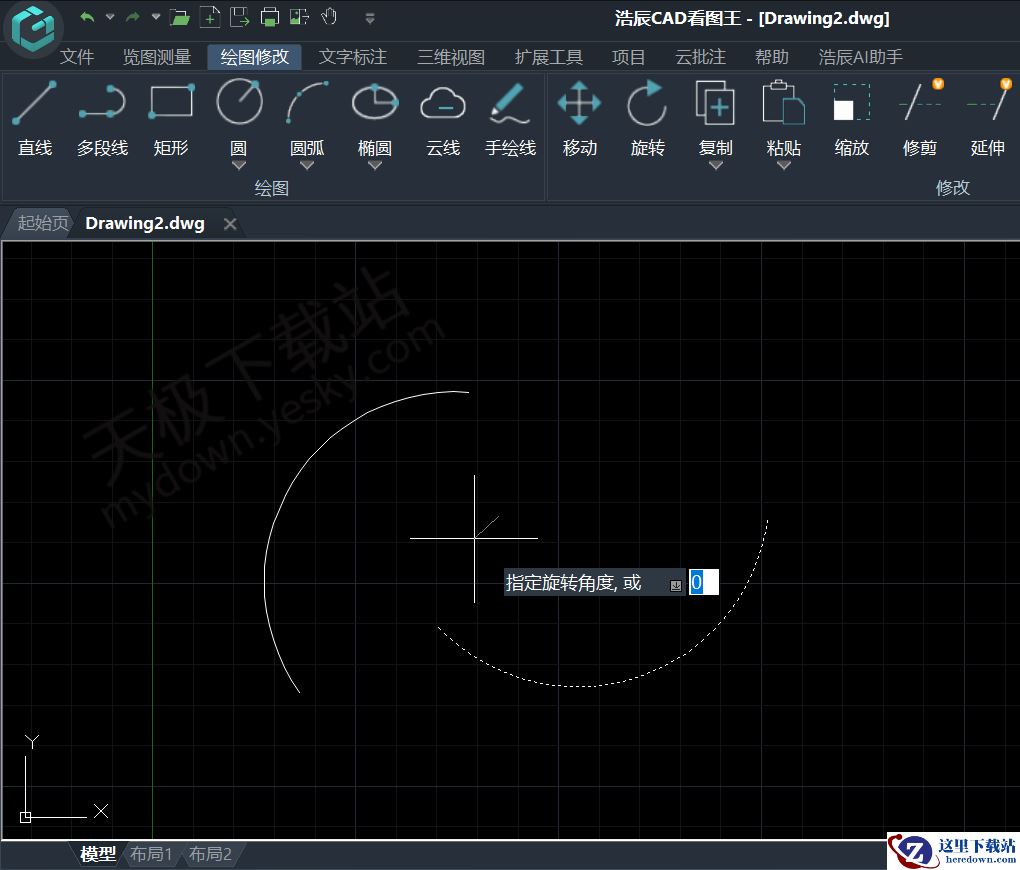
Task: Click the rotation angle input field
Action: click(703, 582)
